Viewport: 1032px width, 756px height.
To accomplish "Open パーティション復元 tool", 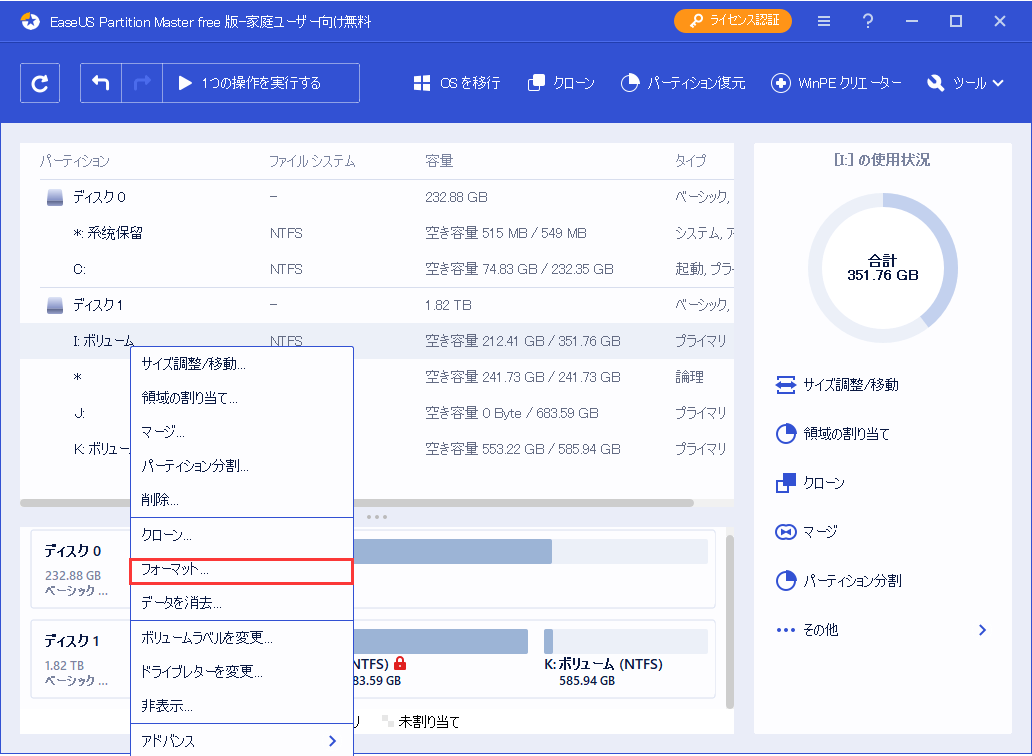I will [x=683, y=83].
